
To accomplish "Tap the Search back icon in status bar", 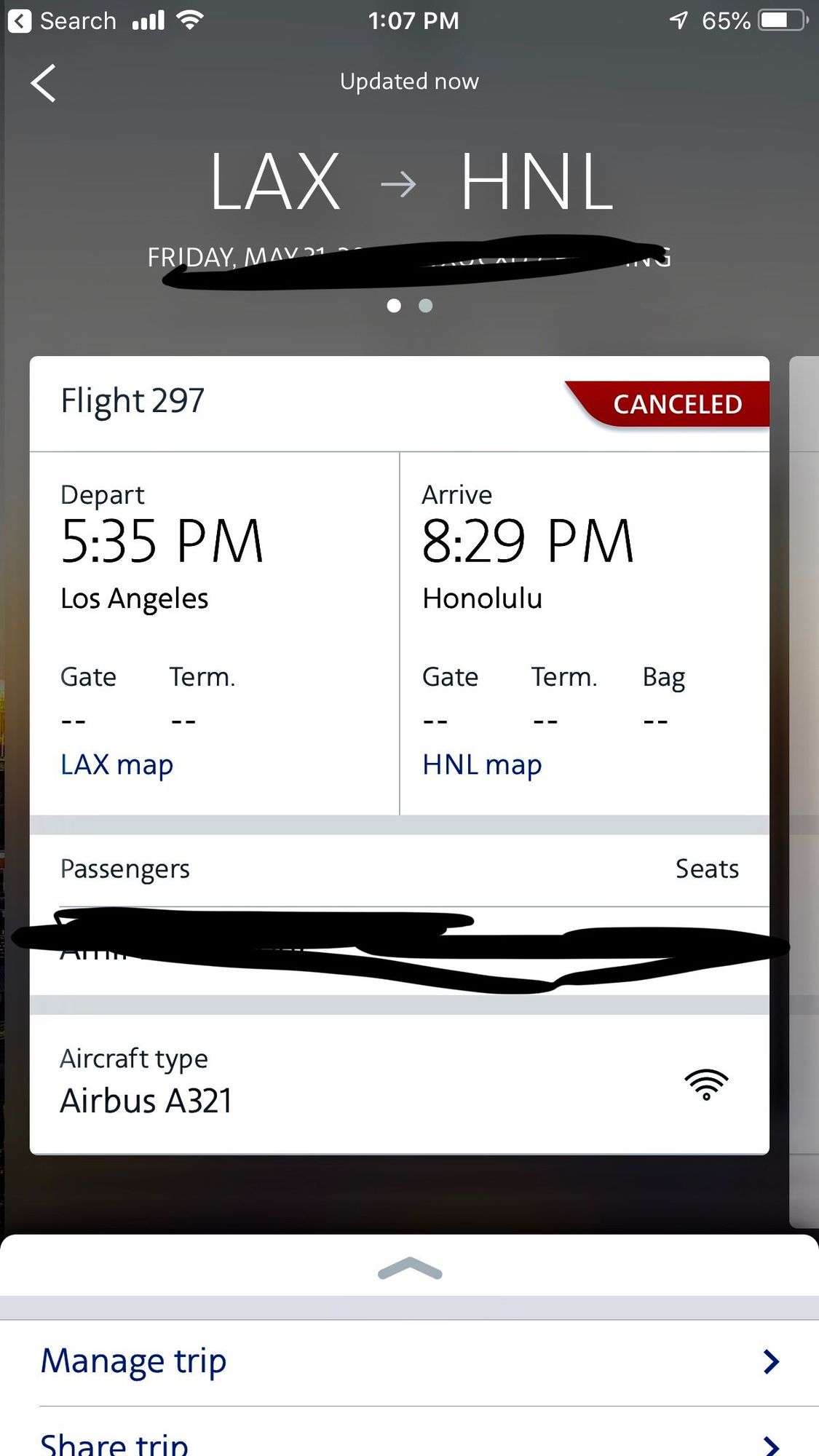I will click(20, 20).
